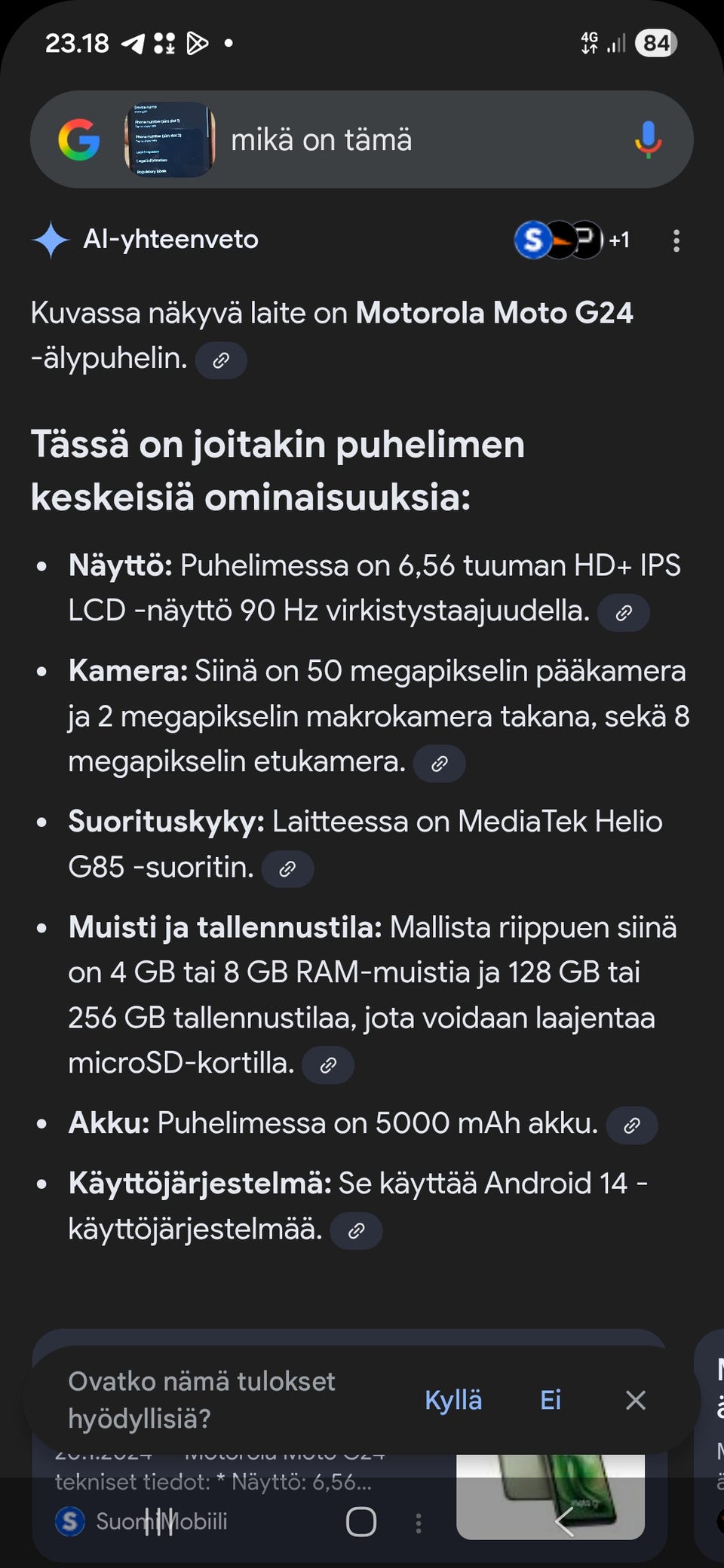Image resolution: width=724 pixels, height=1568 pixels.
Task: Answer "Ei" to the feedback prompt
Action: pos(551,1400)
